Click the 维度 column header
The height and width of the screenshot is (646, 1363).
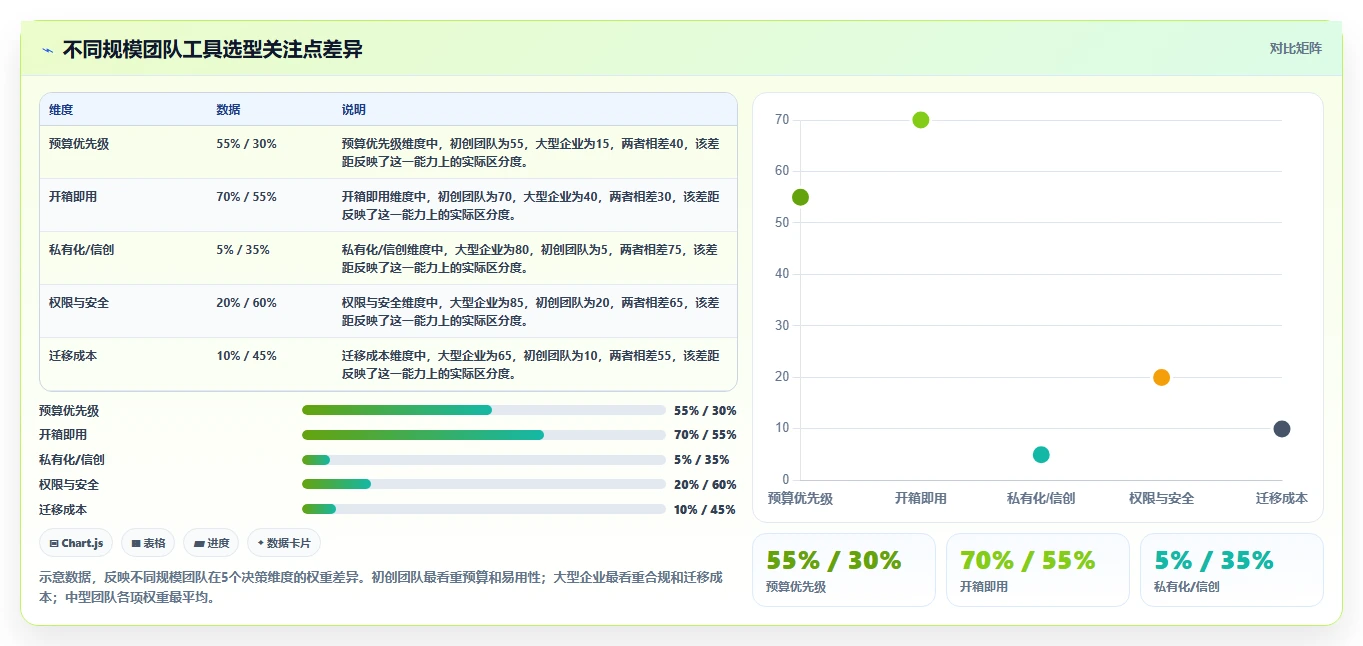(61, 110)
